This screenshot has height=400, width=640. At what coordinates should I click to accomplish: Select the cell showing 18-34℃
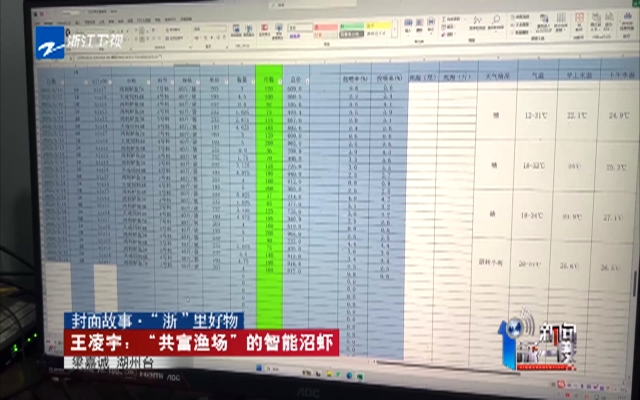pyautogui.click(x=531, y=216)
